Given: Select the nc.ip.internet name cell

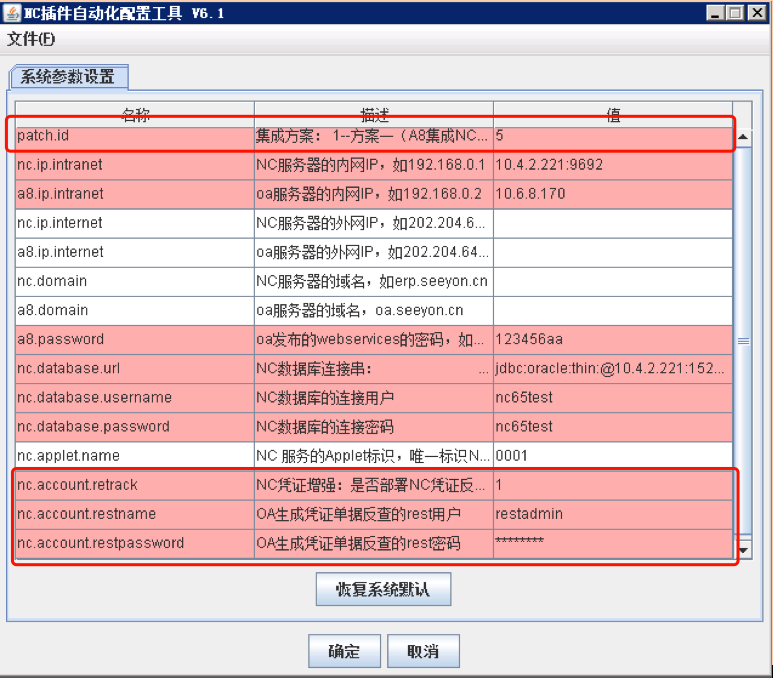Looking at the screenshot, I should [135, 223].
